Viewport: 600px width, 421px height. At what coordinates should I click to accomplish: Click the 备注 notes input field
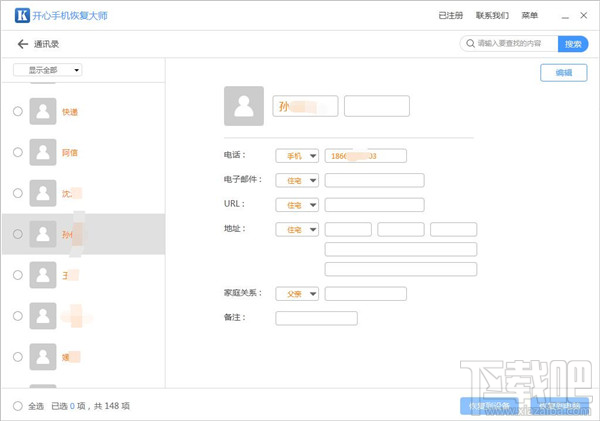(316, 318)
